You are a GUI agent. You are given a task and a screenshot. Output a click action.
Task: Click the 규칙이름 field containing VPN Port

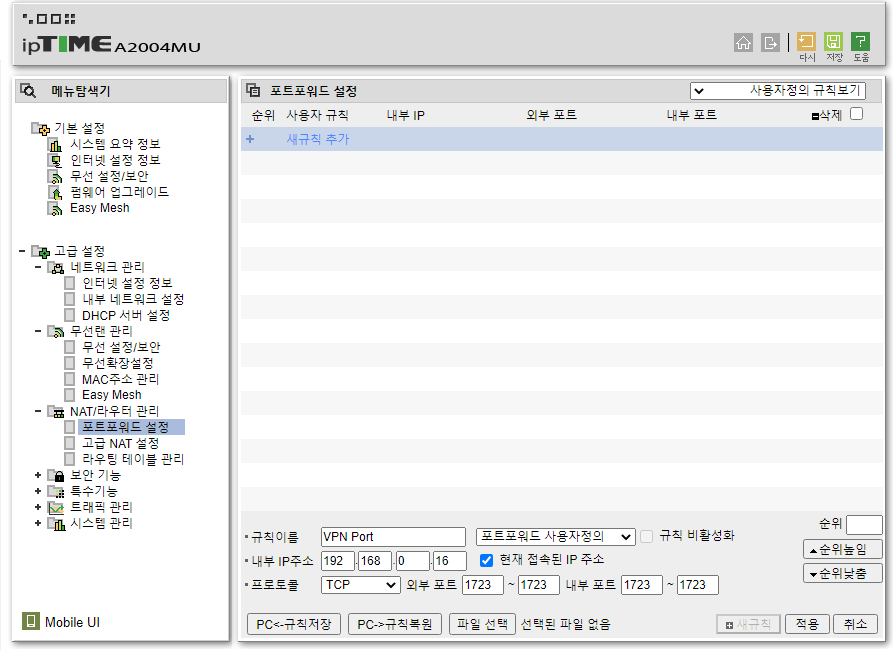394,537
